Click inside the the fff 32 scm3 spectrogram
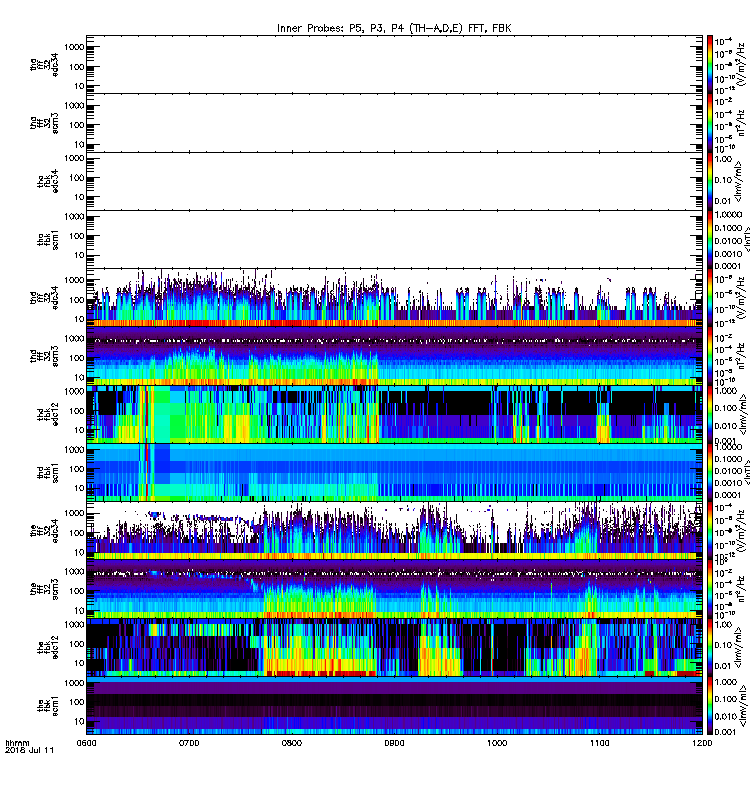750x800 pixels. click(394, 589)
